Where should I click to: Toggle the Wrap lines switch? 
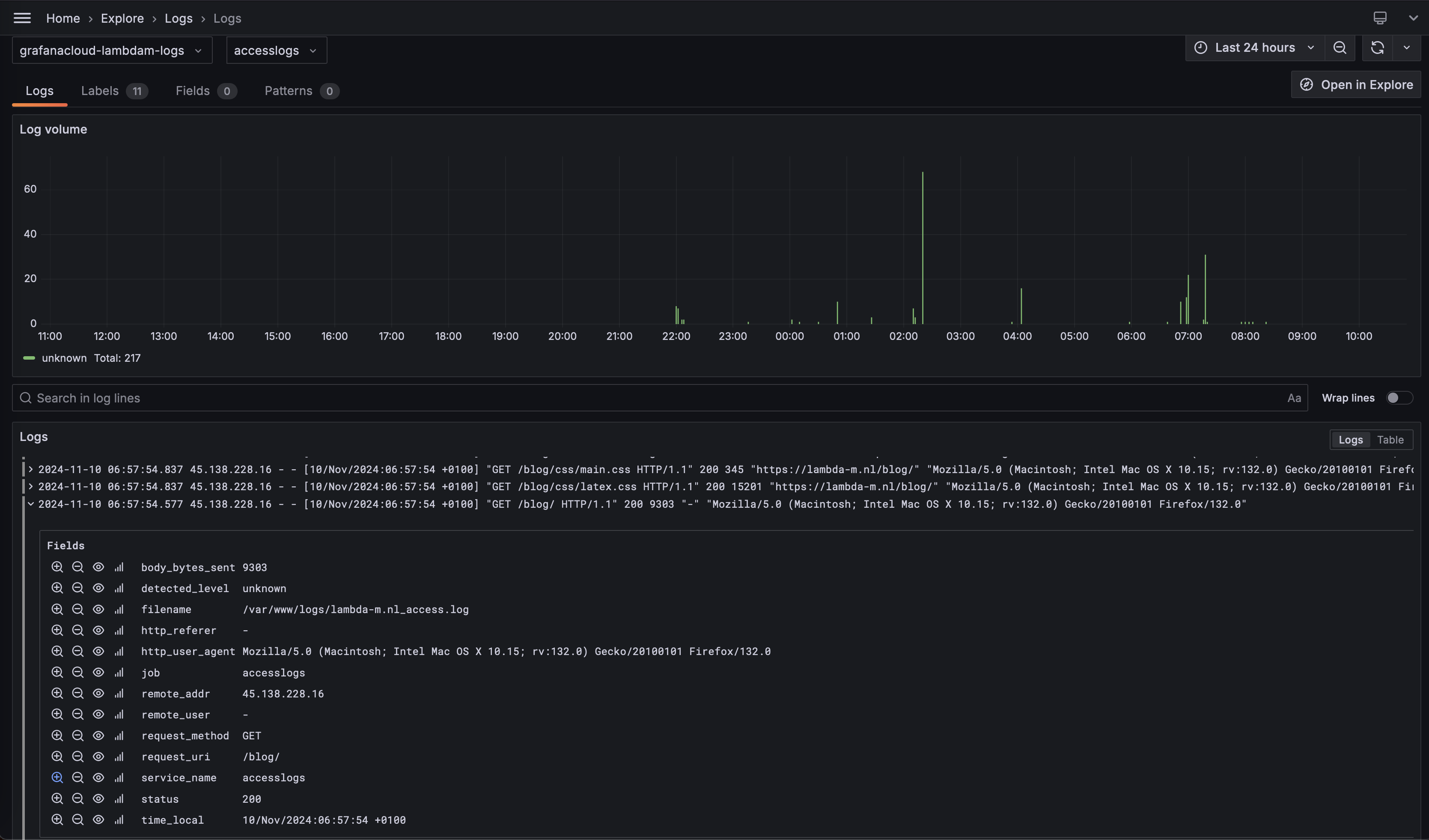[1399, 398]
